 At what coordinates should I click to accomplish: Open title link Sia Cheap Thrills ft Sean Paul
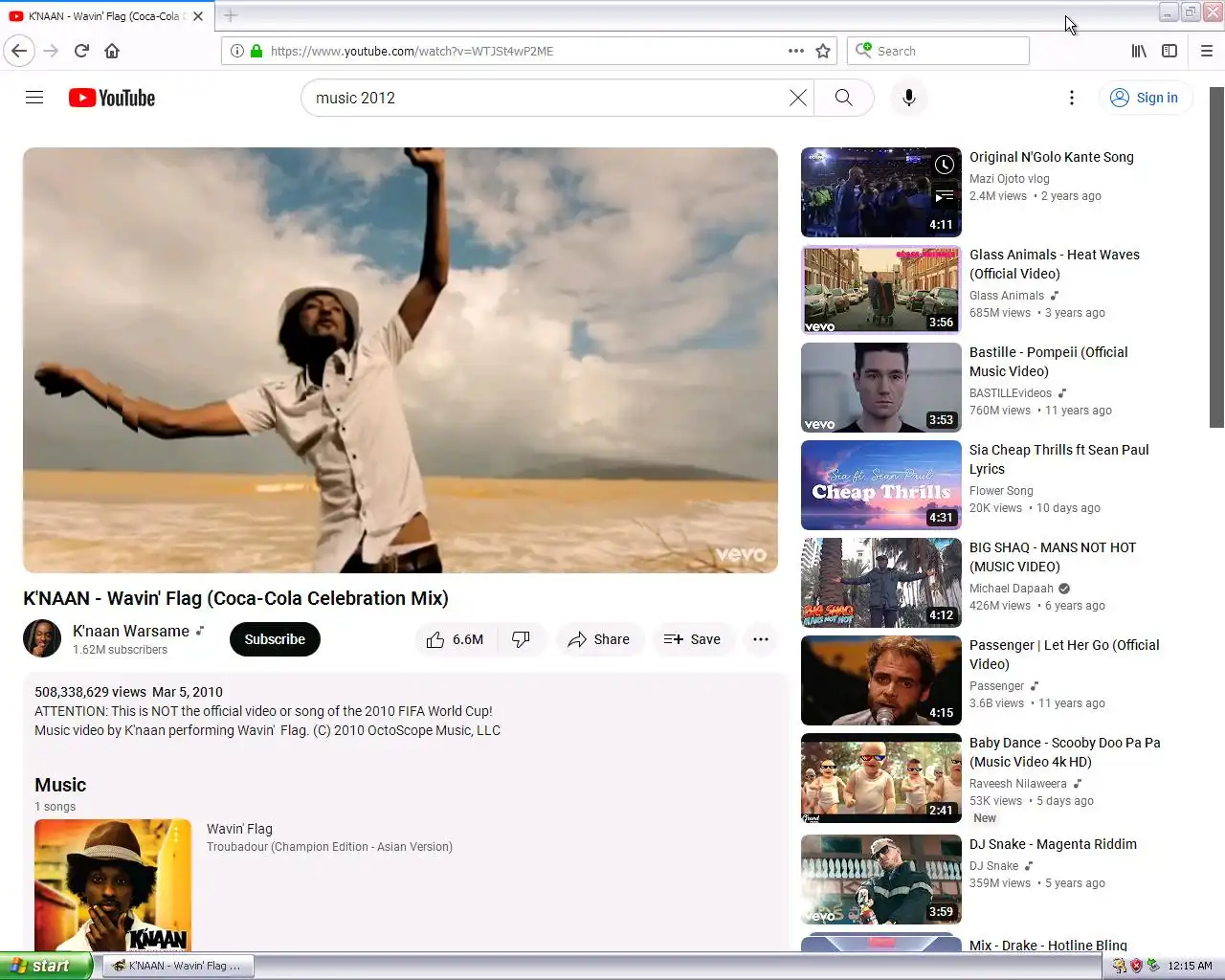[x=1059, y=459]
